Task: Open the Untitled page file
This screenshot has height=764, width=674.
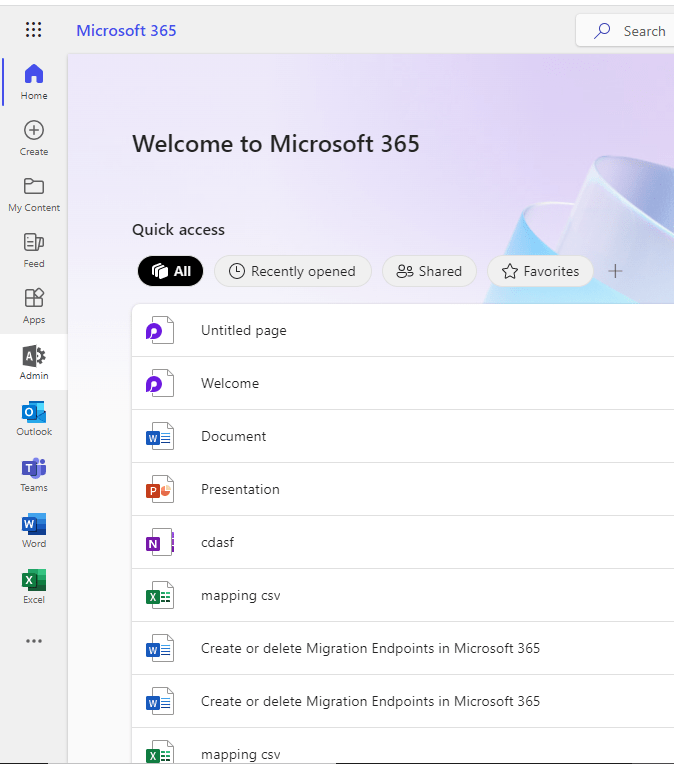Action: (x=403, y=330)
